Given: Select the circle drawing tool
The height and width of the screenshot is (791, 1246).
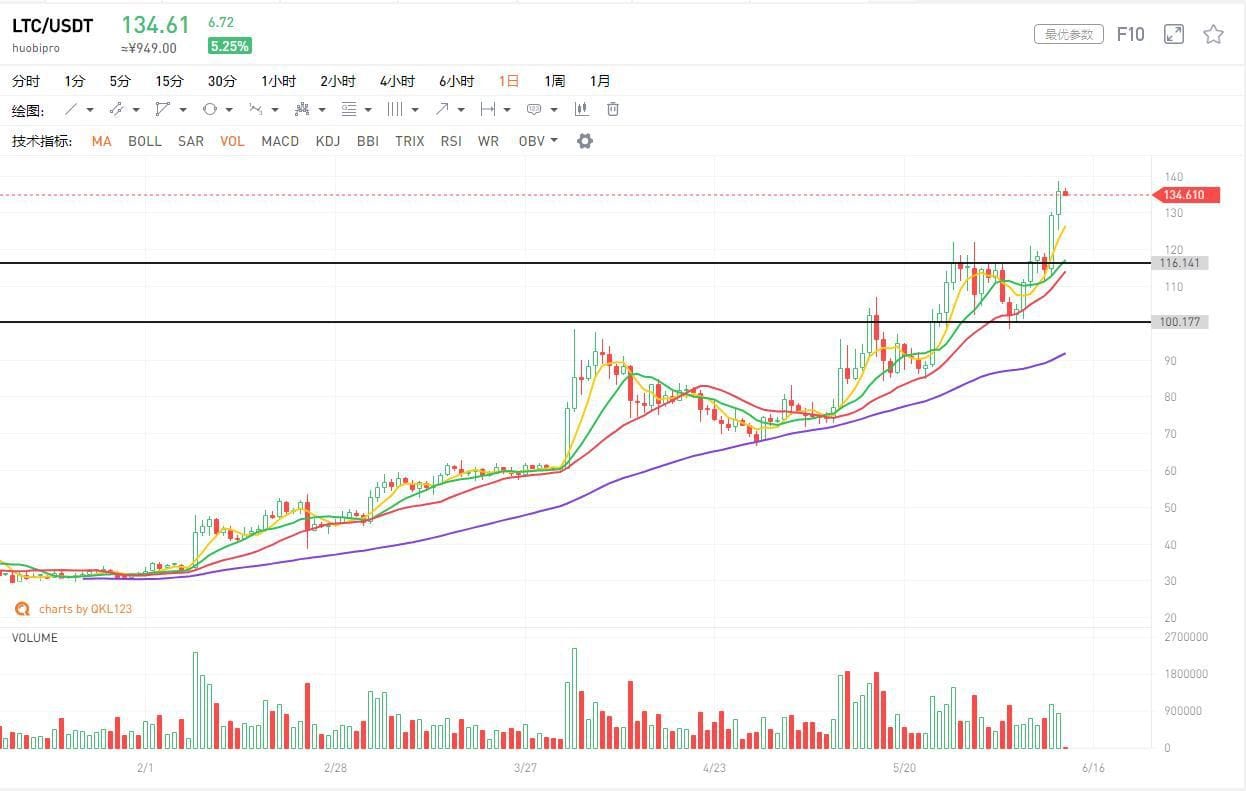Looking at the screenshot, I should [208, 110].
